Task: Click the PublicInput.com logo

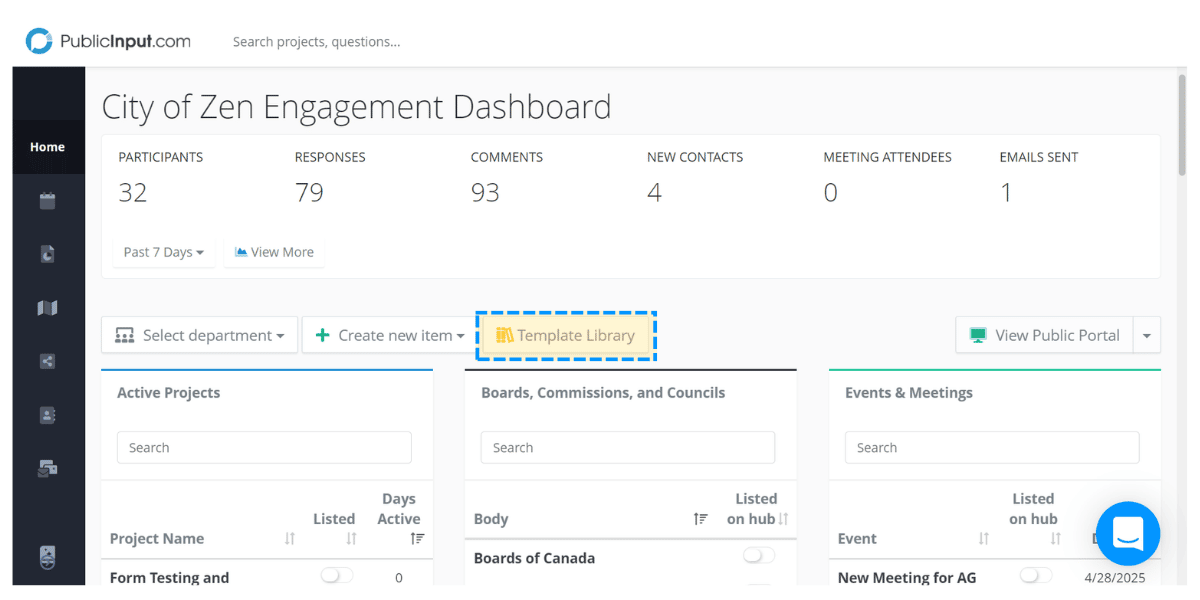Action: 108,41
